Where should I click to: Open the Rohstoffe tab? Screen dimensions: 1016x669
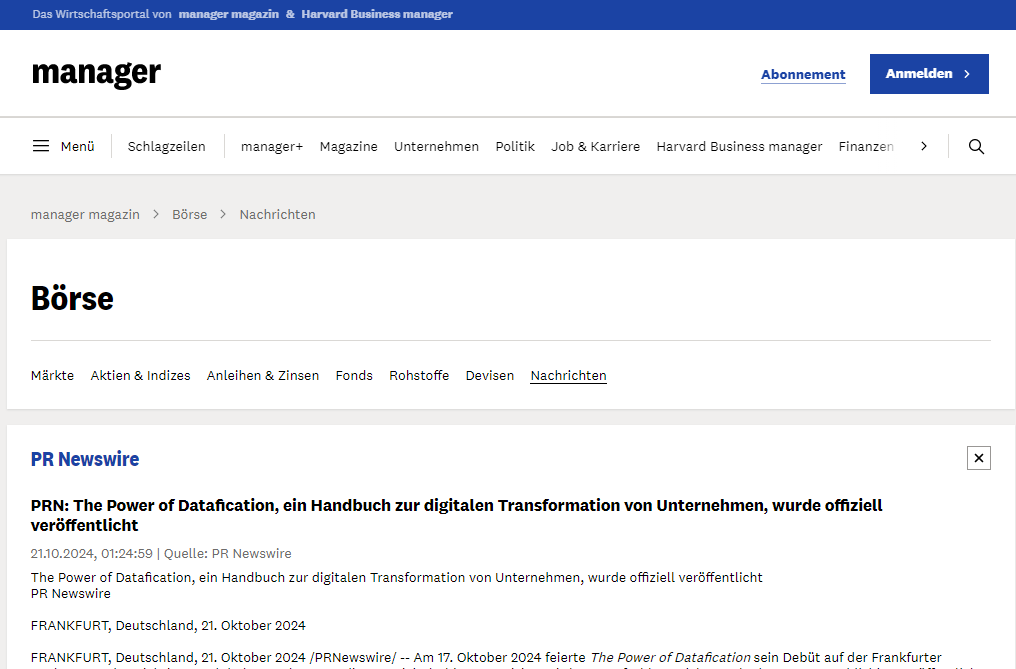(x=419, y=375)
